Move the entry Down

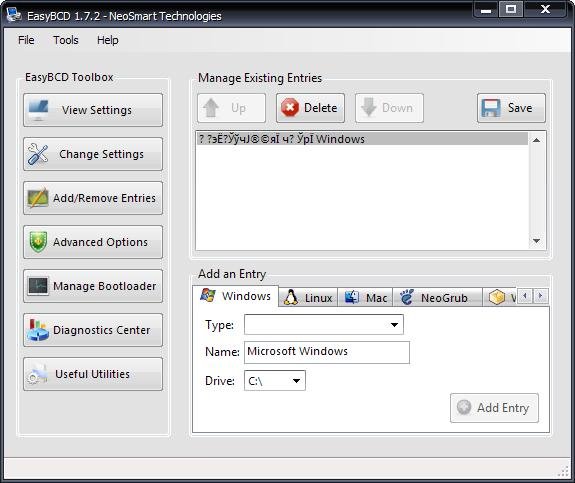pos(389,108)
